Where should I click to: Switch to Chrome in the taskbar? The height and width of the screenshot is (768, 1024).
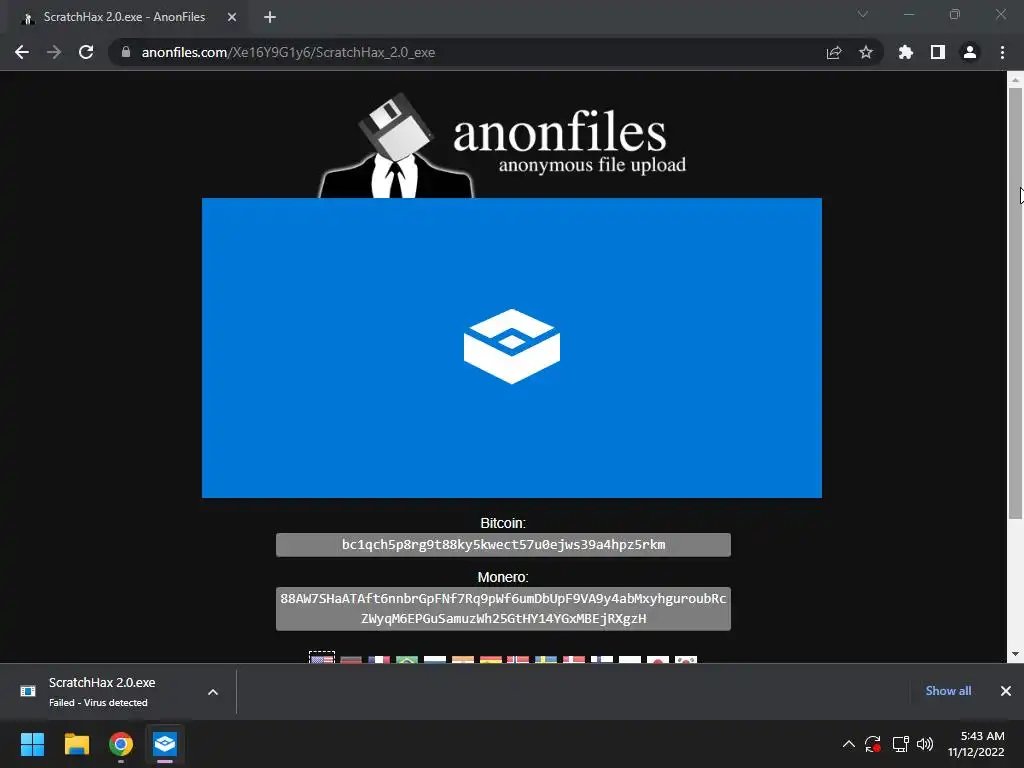[x=121, y=744]
